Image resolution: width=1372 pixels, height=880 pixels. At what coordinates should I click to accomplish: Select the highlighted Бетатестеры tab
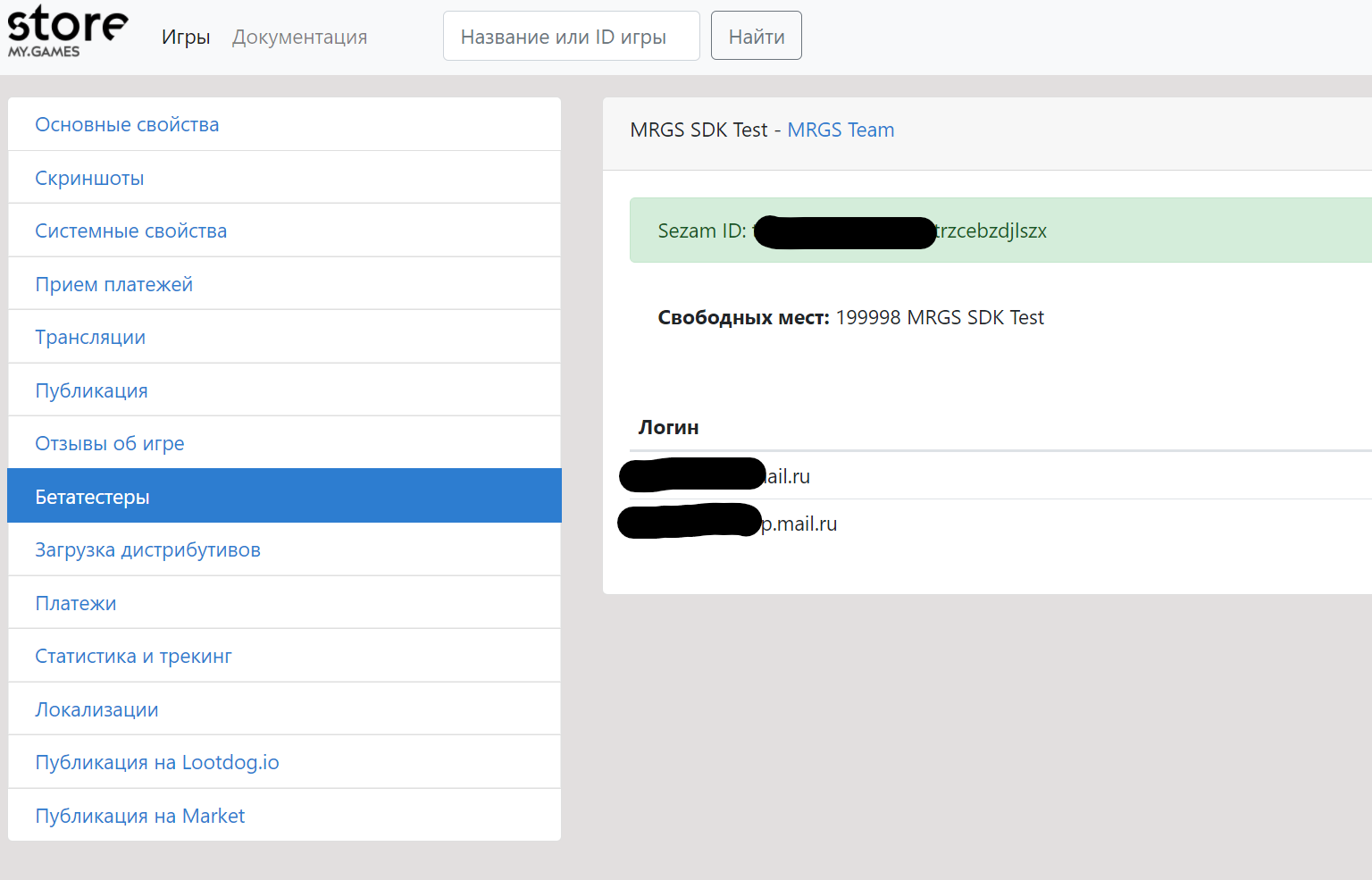(x=92, y=496)
